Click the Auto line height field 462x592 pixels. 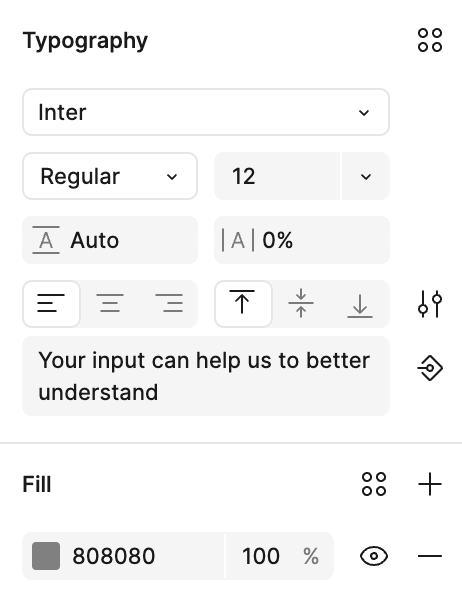[x=110, y=240]
